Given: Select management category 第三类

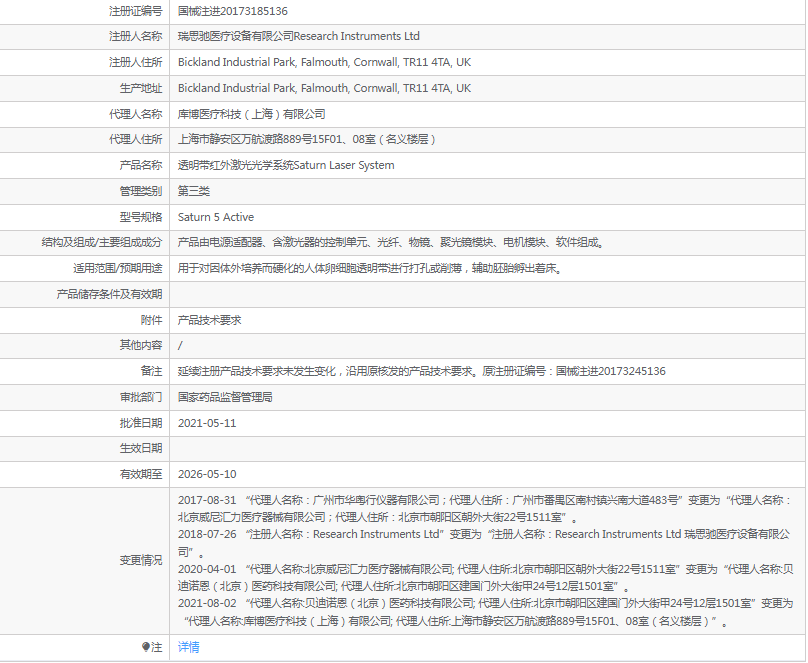Looking at the screenshot, I should coord(194,191).
